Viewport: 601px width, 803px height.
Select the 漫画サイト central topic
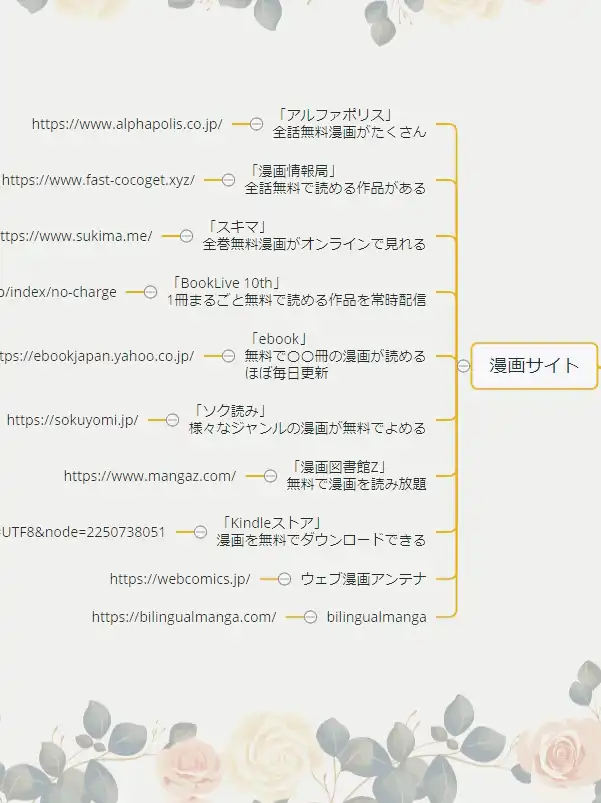tap(534, 366)
